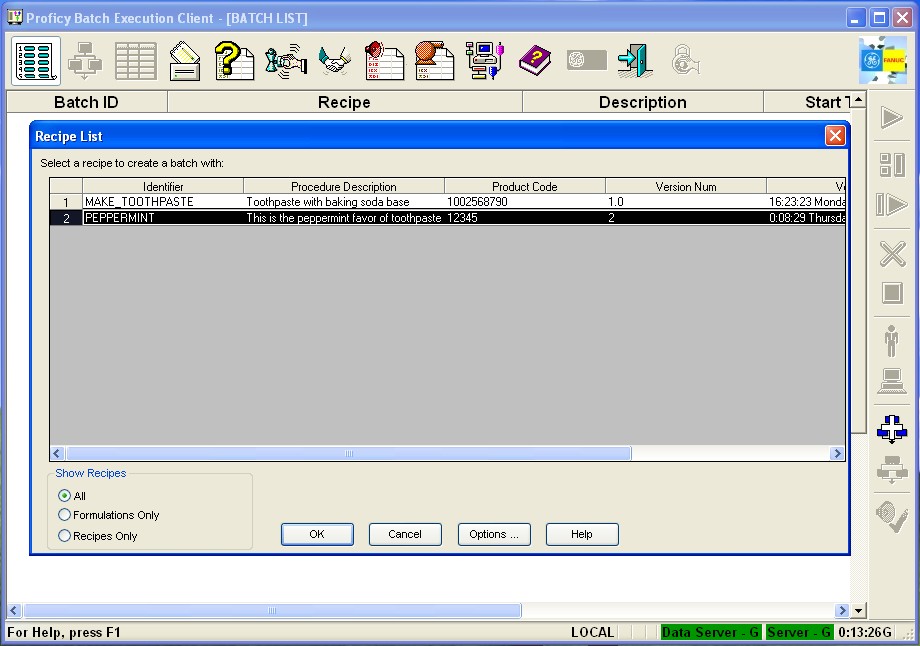
Task: Click the abort batch X icon
Action: point(892,254)
